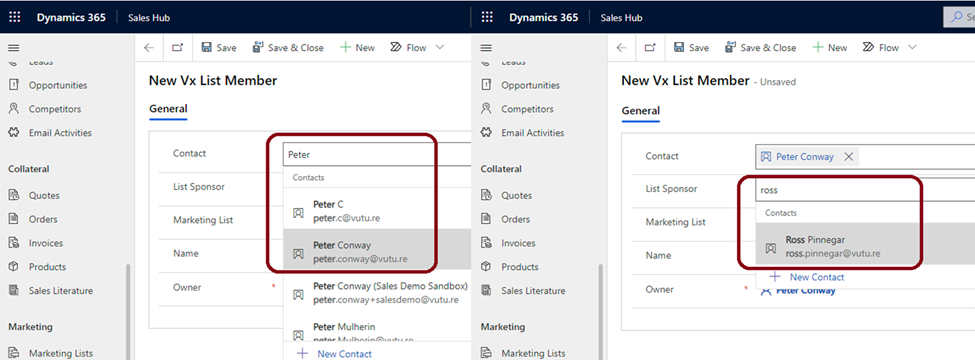Click right sidebar's vertical scrollbar

[601, 311]
